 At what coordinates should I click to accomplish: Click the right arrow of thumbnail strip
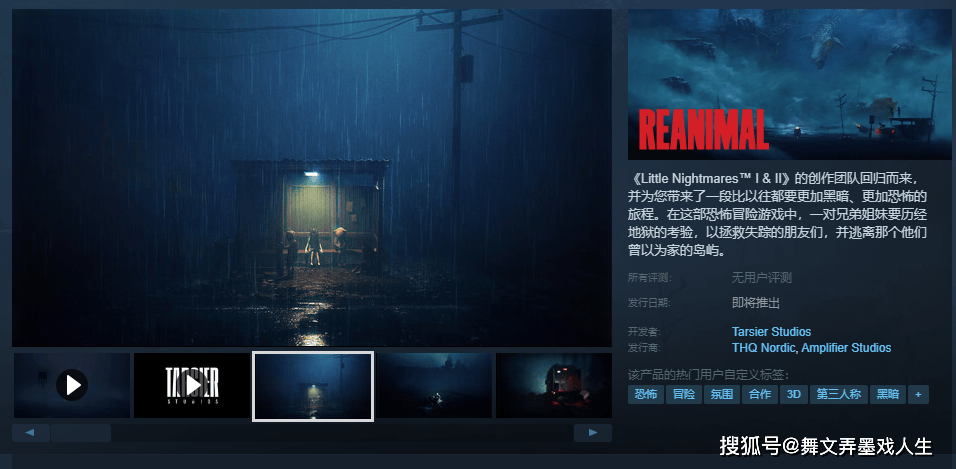point(593,433)
